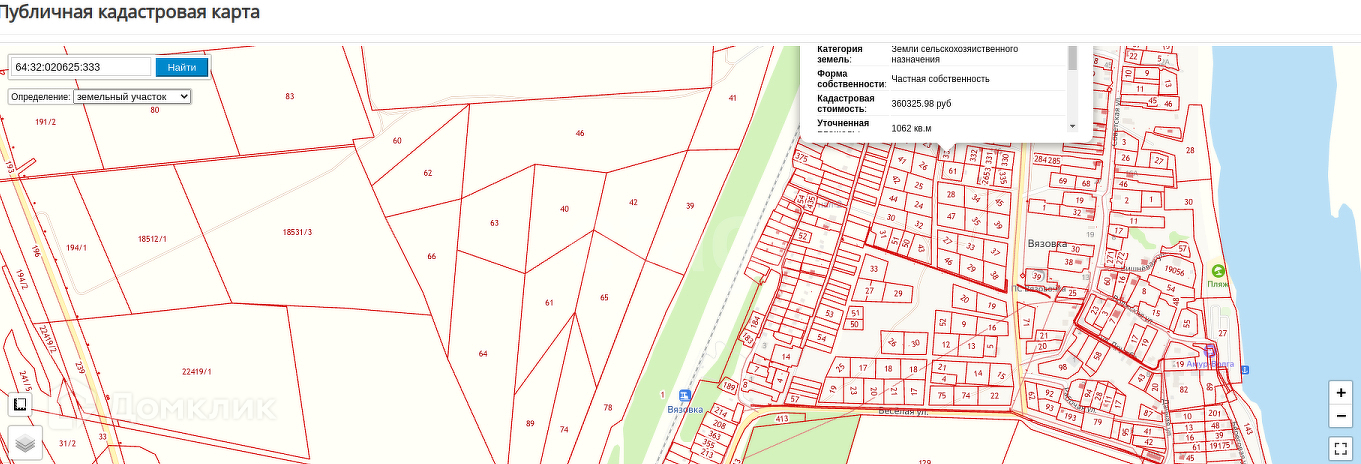Click parcel labeled 194/1

[x=77, y=247]
